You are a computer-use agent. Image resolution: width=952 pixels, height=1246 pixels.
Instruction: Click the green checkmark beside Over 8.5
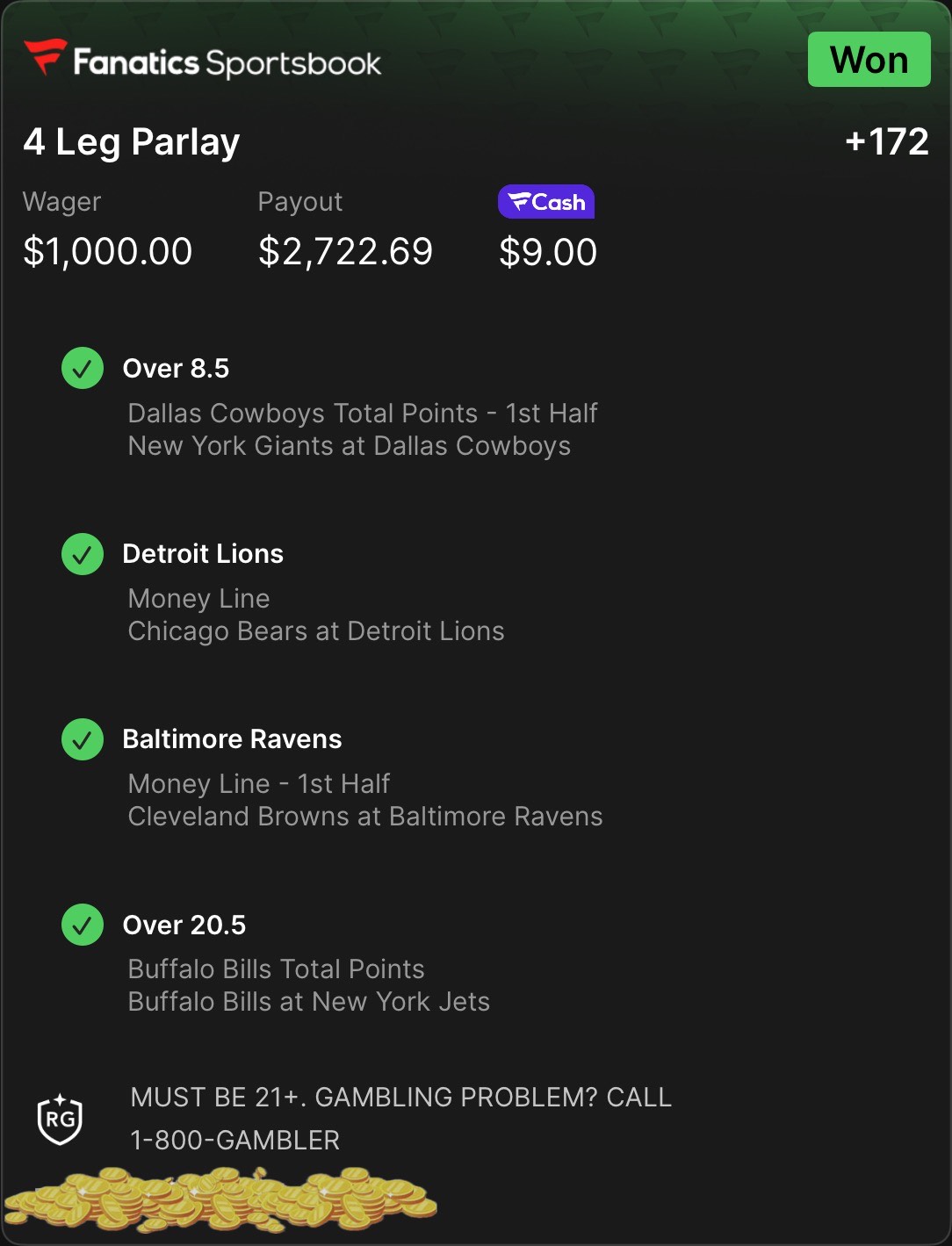(83, 368)
